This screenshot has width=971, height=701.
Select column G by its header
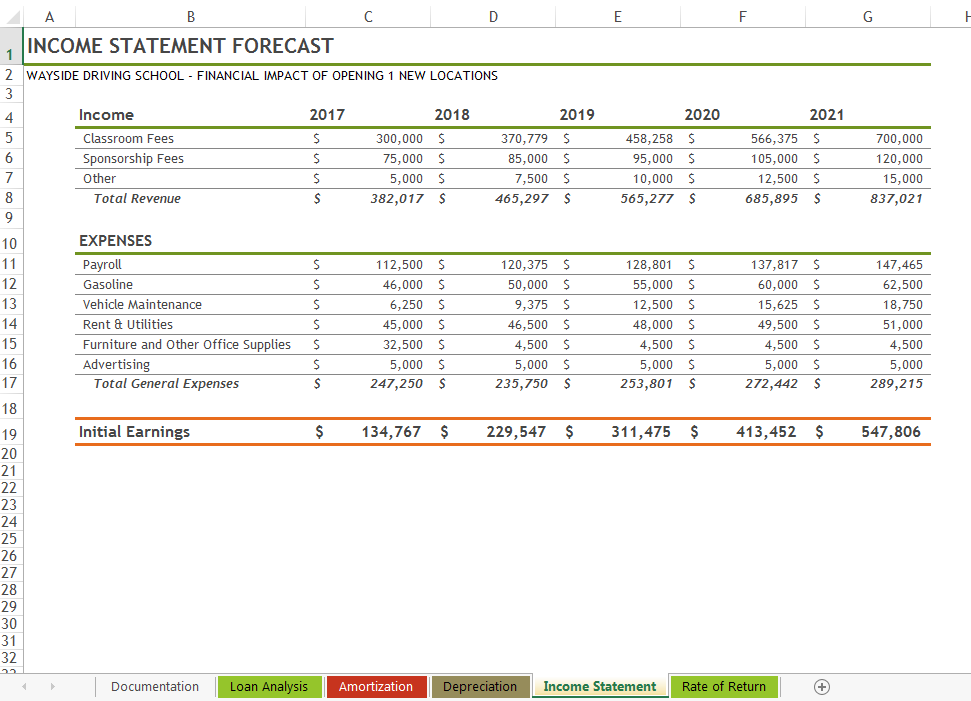867,17
